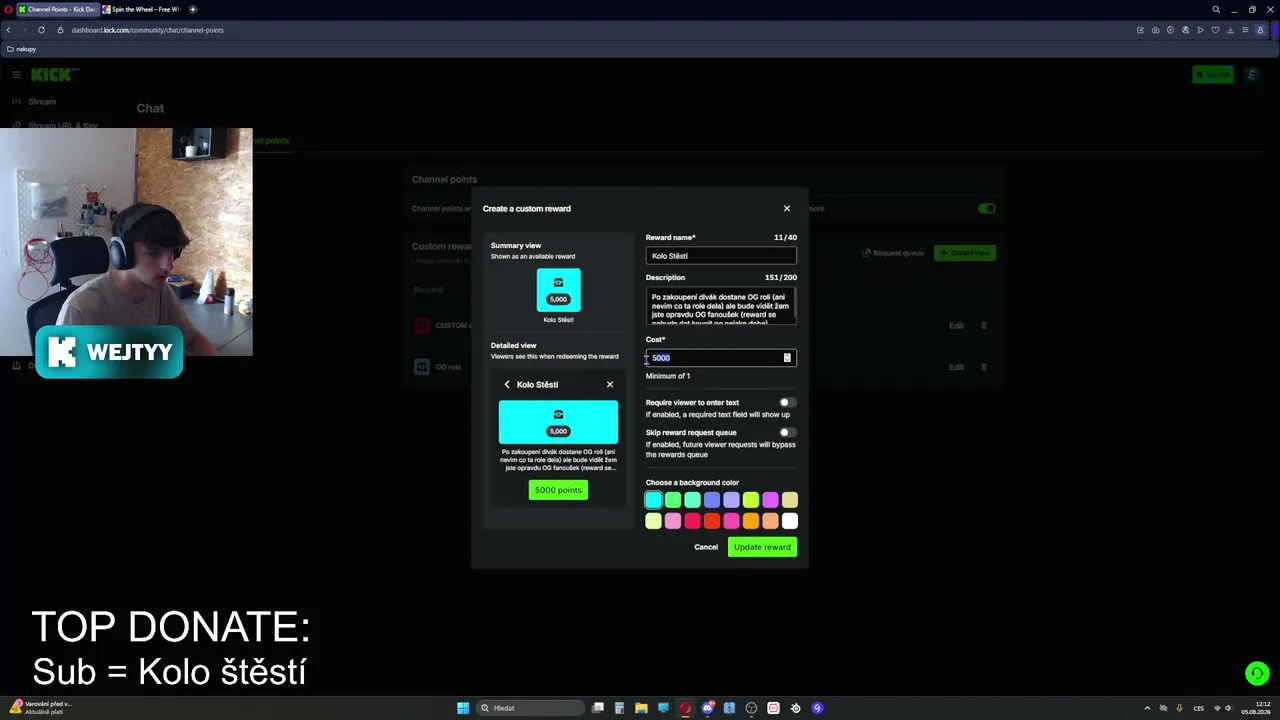Choose the pale yellow background swatch
This screenshot has width=1280, height=720.
tap(654, 521)
